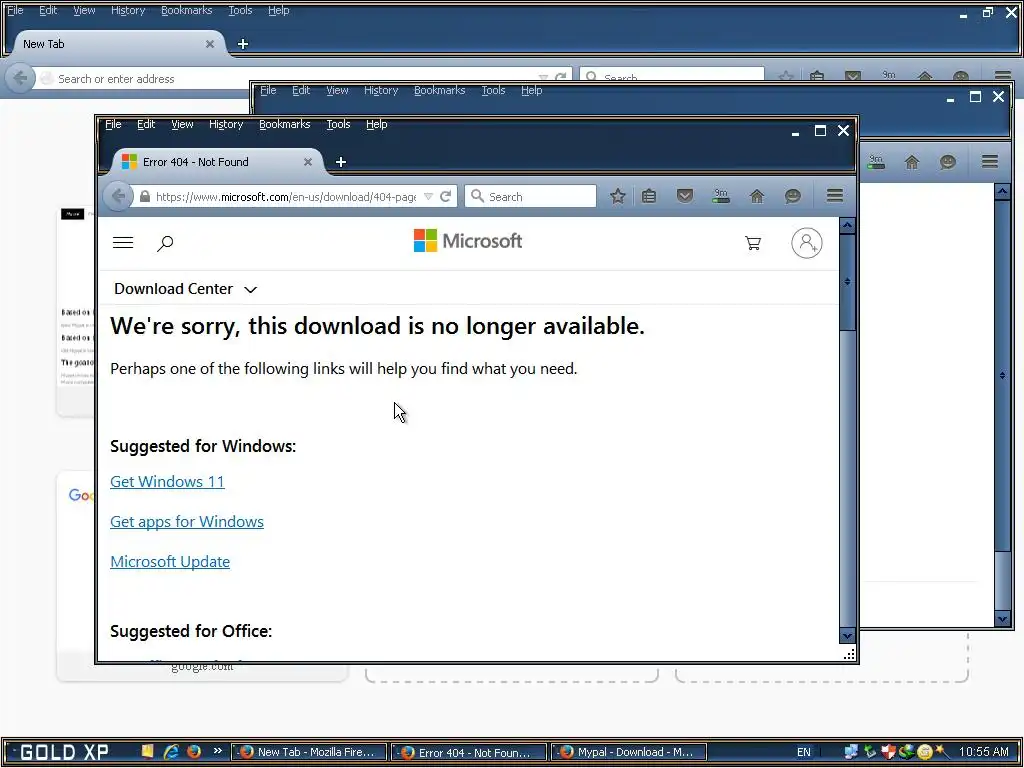Image resolution: width=1024 pixels, height=768 pixels.
Task: Click smiley icon in Mypal Download window
Action: tap(948, 162)
